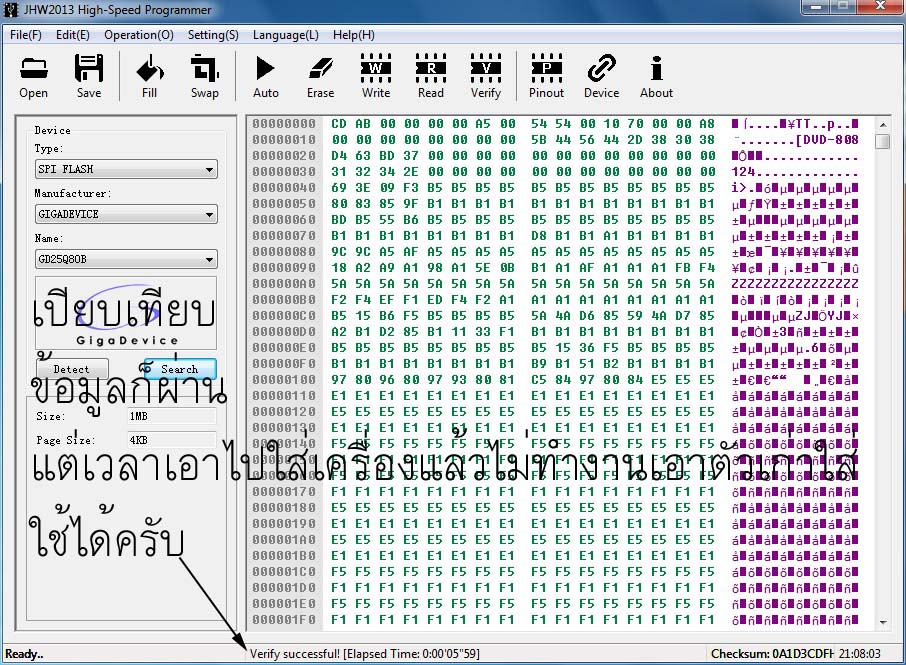
Task: Run Verify from the toolbar
Action: [486, 76]
